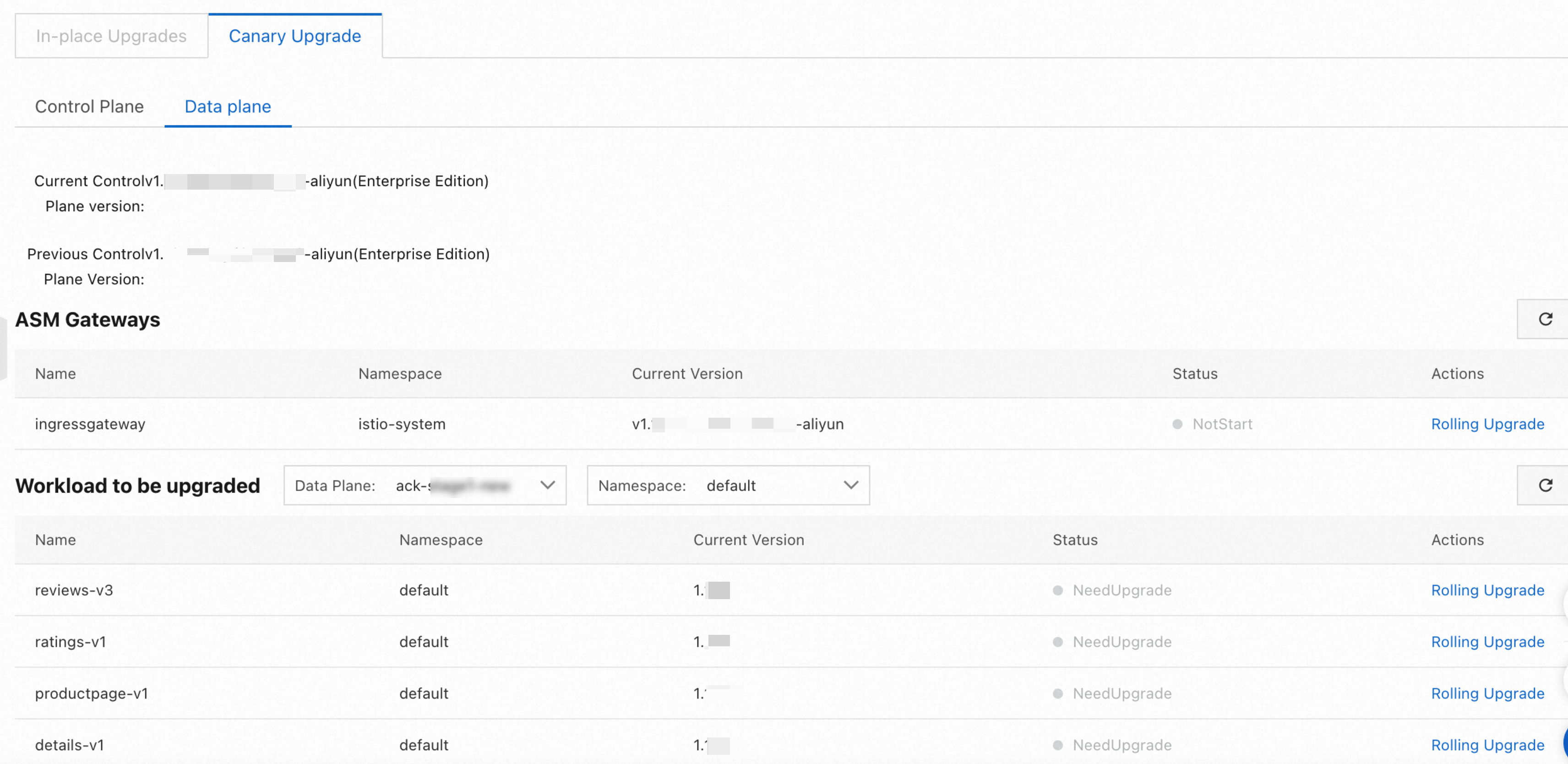This screenshot has width=1568, height=764.
Task: Click the ingressgateway name cell
Action: pyautogui.click(x=90, y=424)
